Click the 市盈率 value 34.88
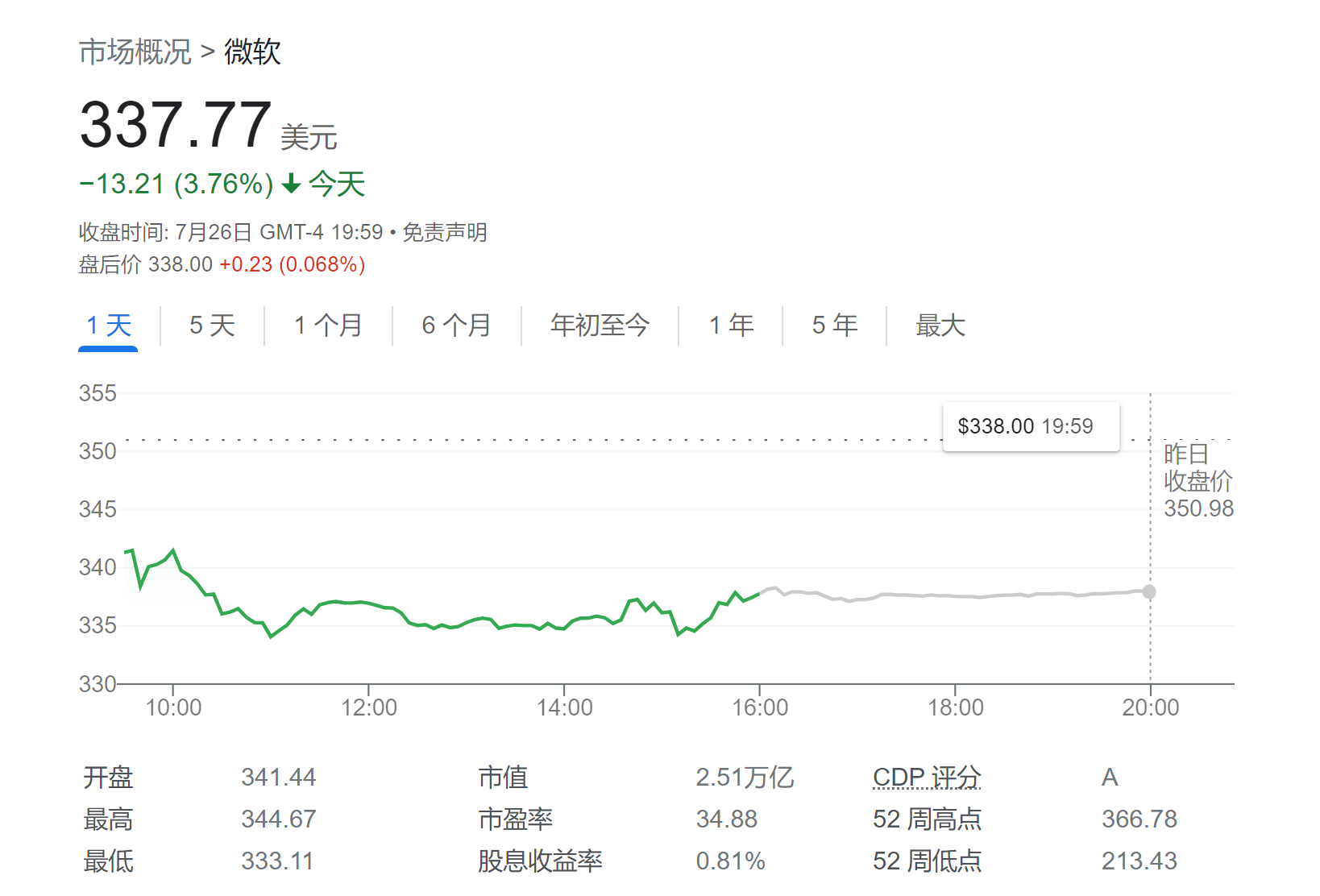The width and height of the screenshot is (1320, 896). pos(728,819)
